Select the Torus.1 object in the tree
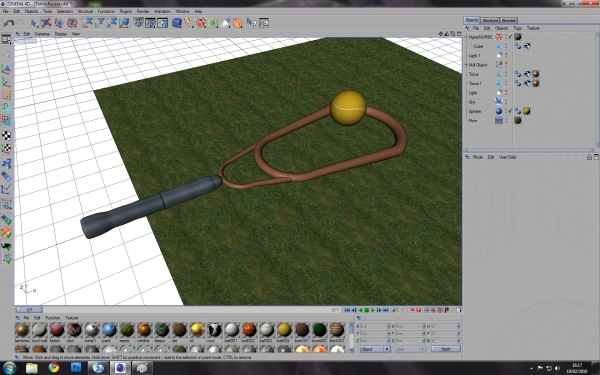 tap(475, 83)
